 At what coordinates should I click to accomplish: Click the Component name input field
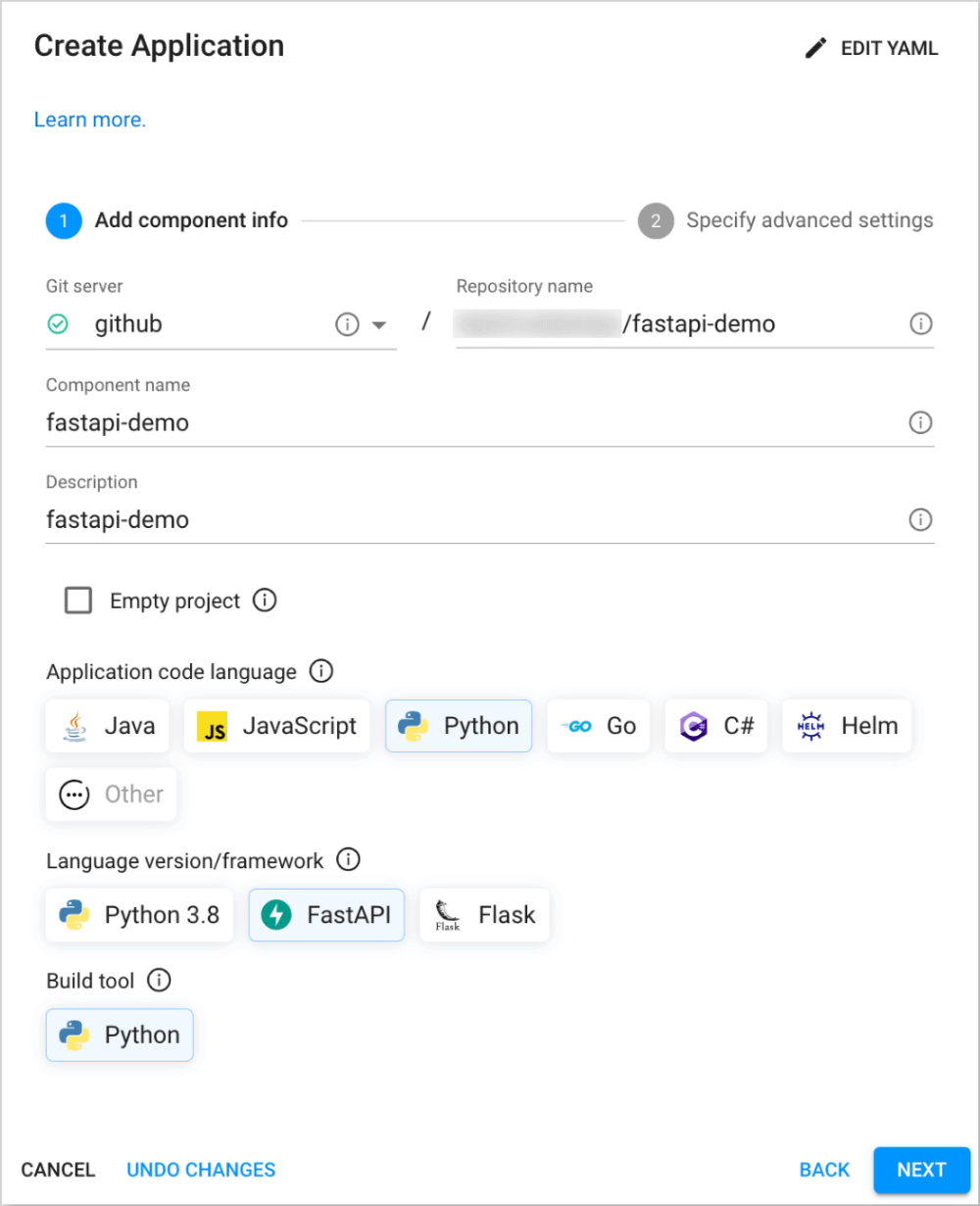(x=392, y=422)
